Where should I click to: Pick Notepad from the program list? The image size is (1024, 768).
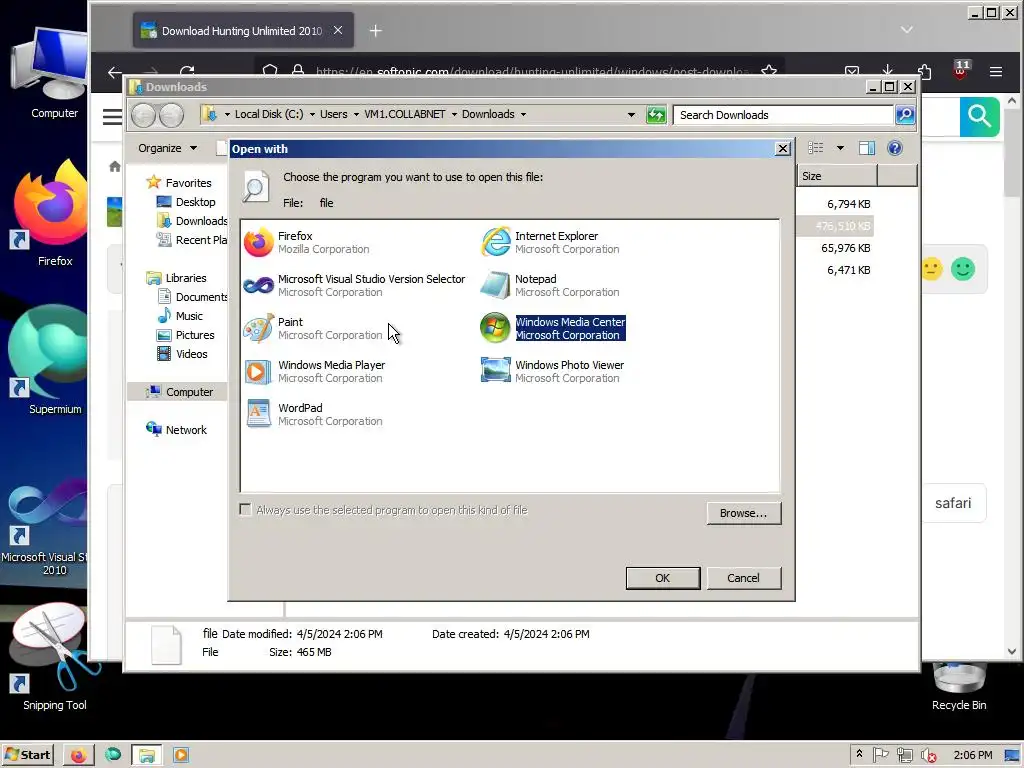pyautogui.click(x=551, y=285)
